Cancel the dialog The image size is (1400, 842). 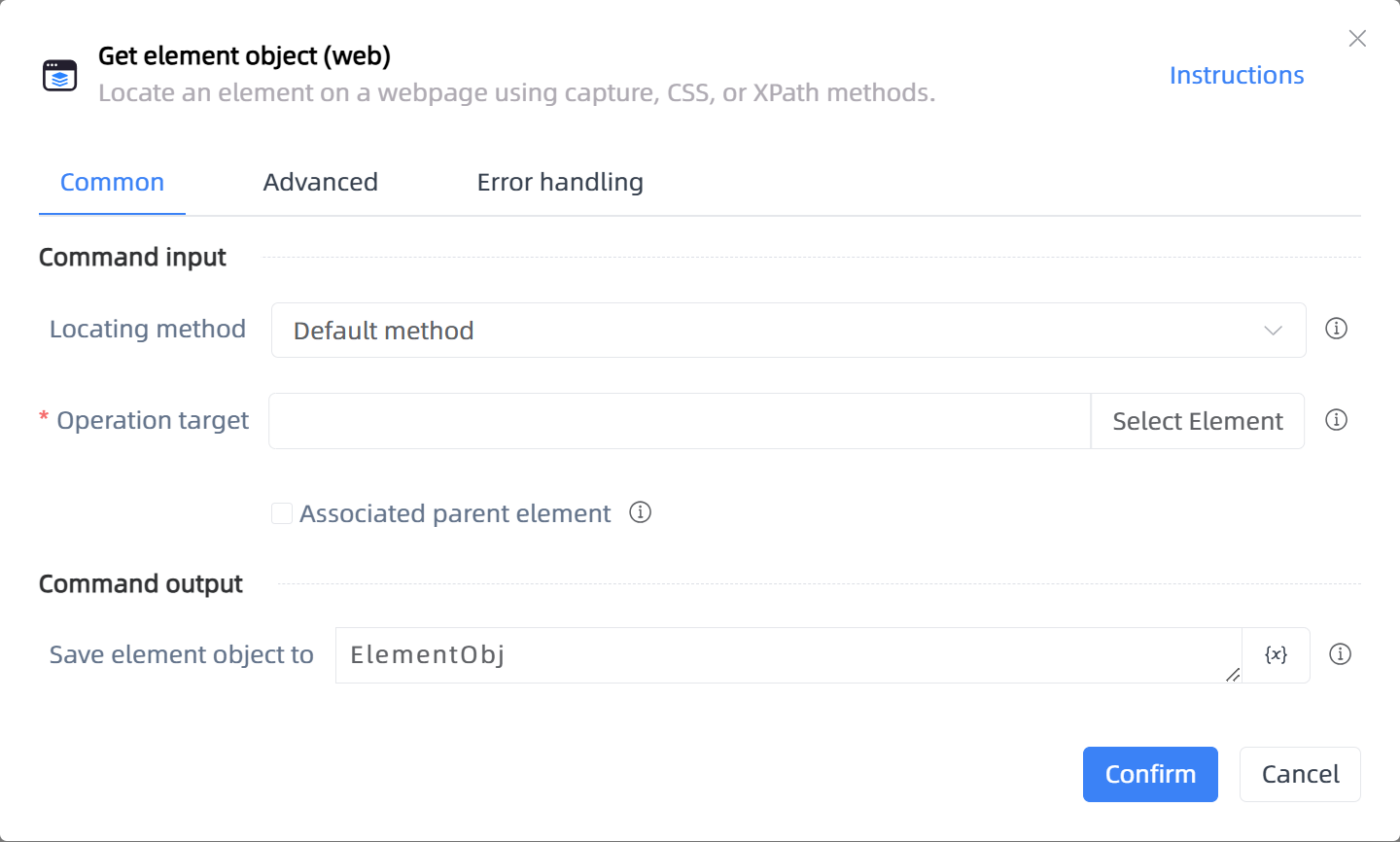tap(1300, 774)
